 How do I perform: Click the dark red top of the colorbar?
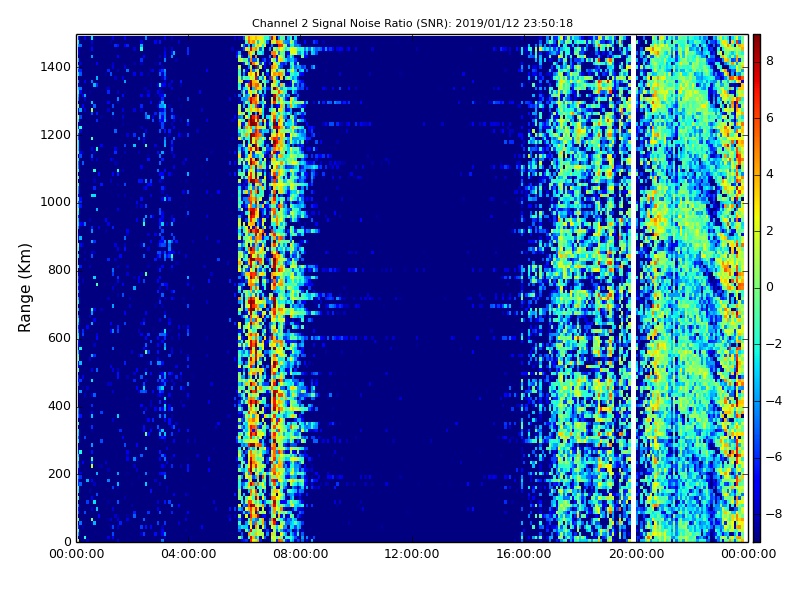[x=757, y=43]
